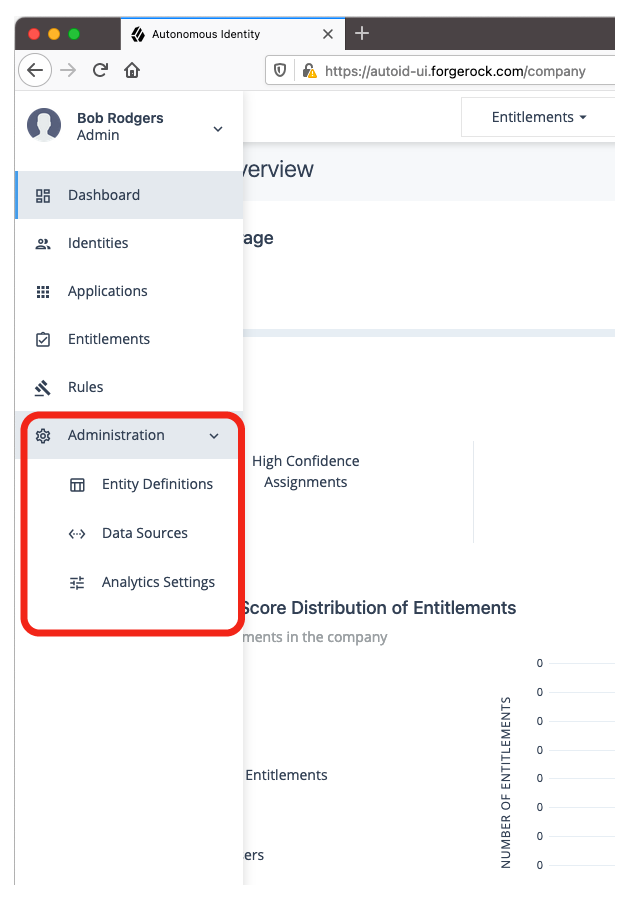This screenshot has width=629, height=913.
Task: Click the Score Distribution of Entitlements heading
Action: coord(379,608)
